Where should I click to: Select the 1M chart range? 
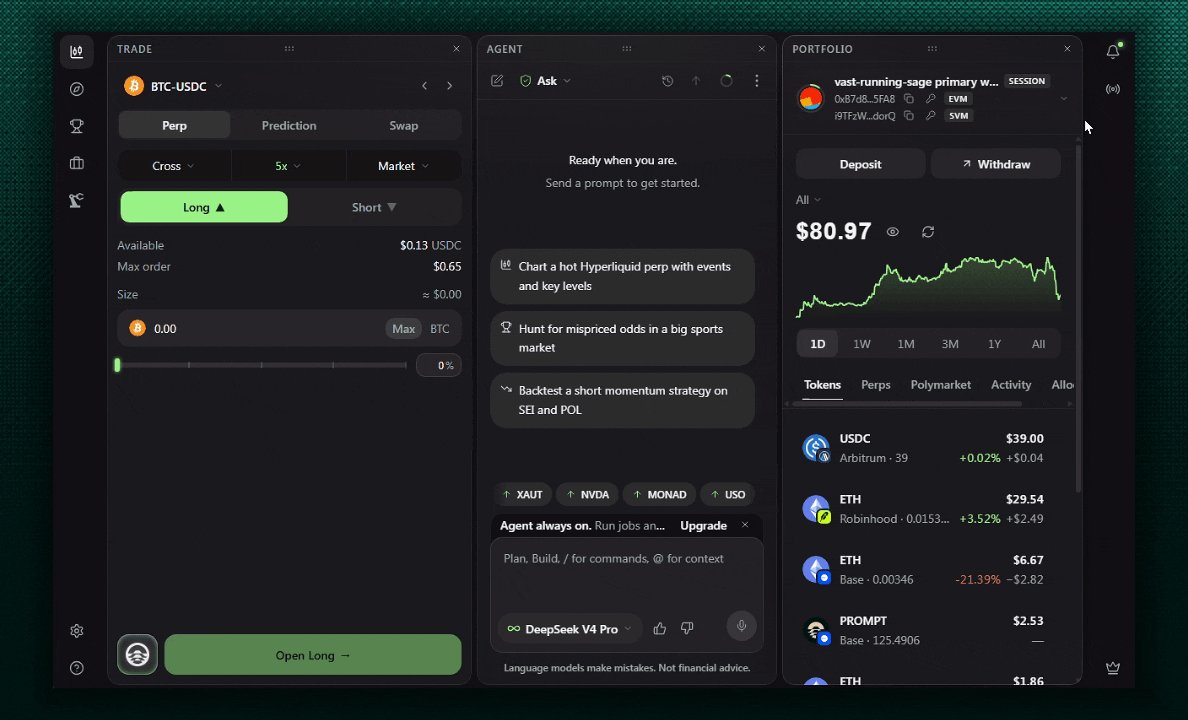[905, 344]
